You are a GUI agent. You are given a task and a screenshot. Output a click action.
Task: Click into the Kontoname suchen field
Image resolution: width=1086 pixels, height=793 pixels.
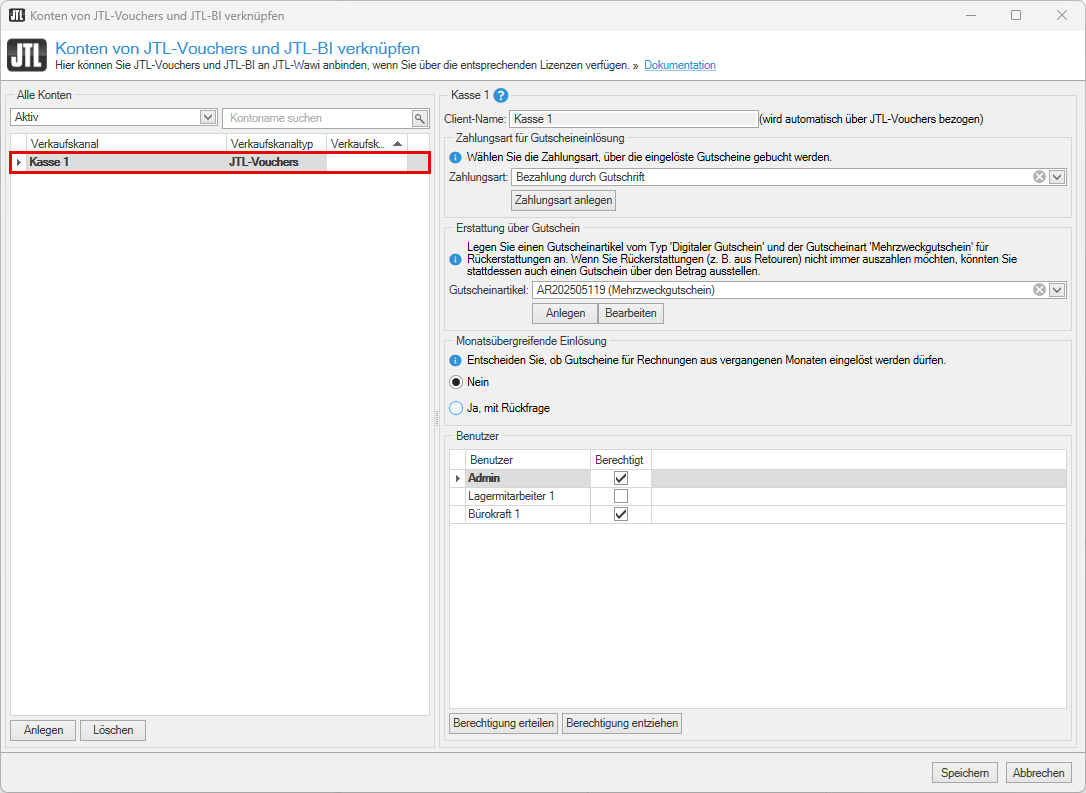coord(315,118)
